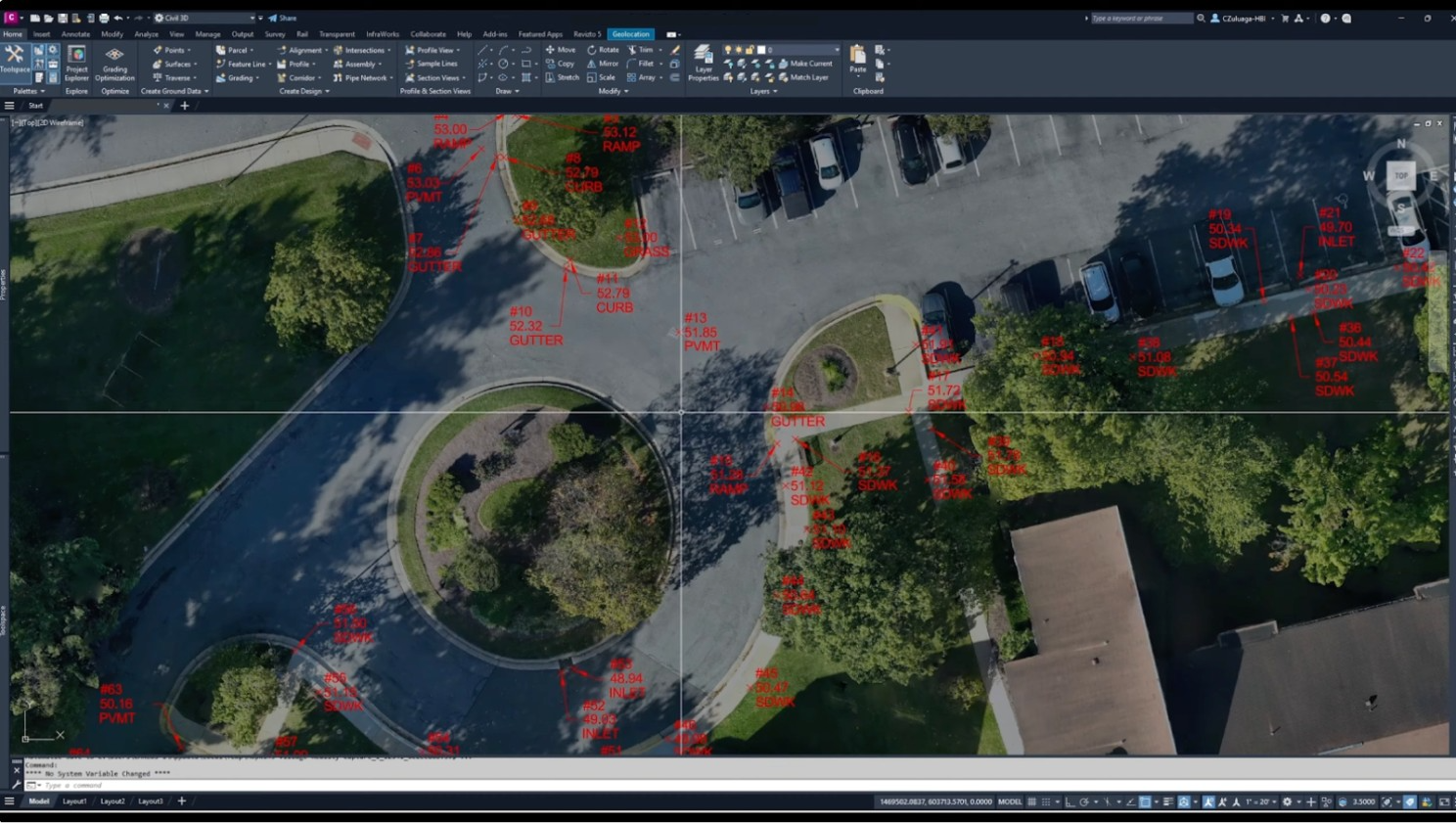
Task: Select the Move tool
Action: (x=561, y=50)
